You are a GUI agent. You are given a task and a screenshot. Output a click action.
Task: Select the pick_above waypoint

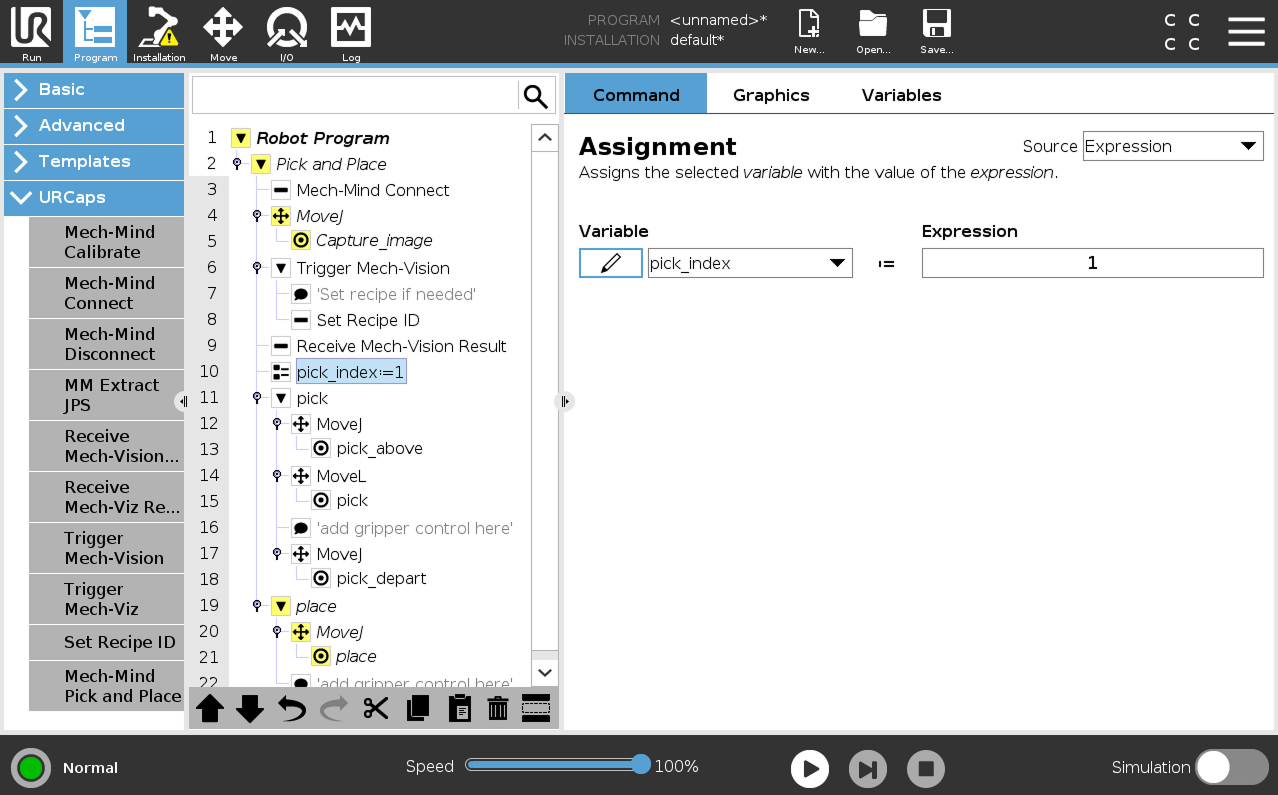point(379,448)
